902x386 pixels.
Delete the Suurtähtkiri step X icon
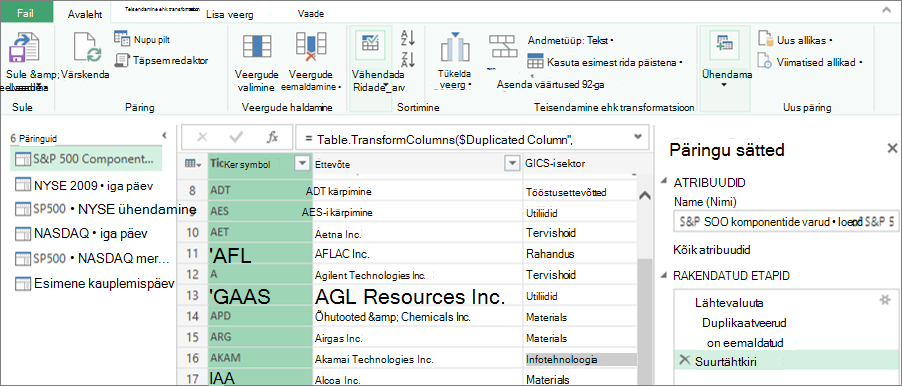pos(684,360)
